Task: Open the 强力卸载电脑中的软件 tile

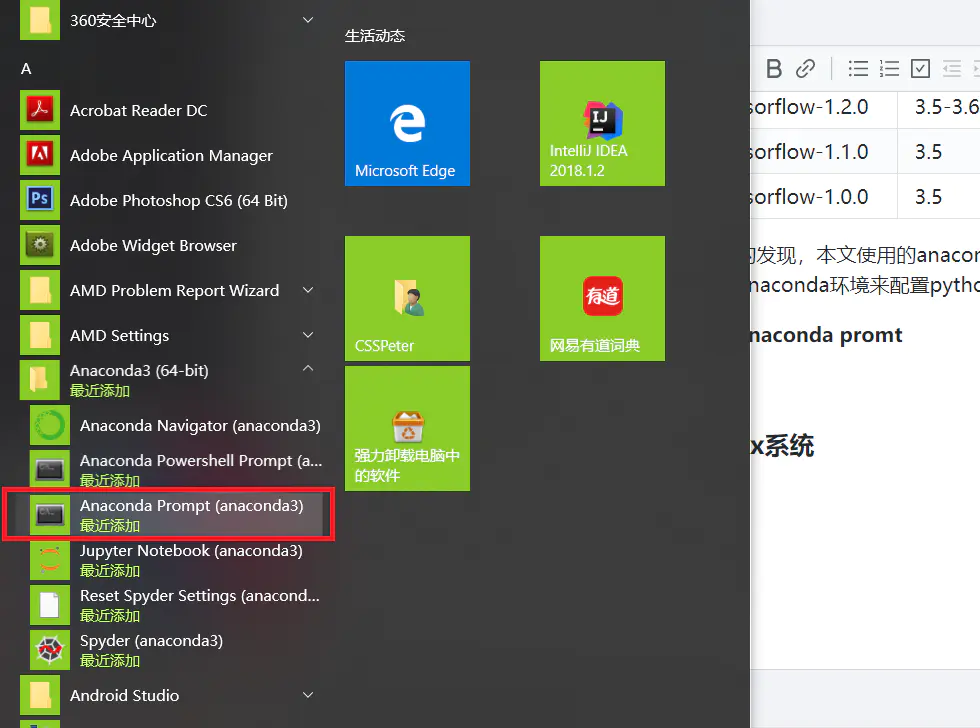Action: click(x=408, y=428)
